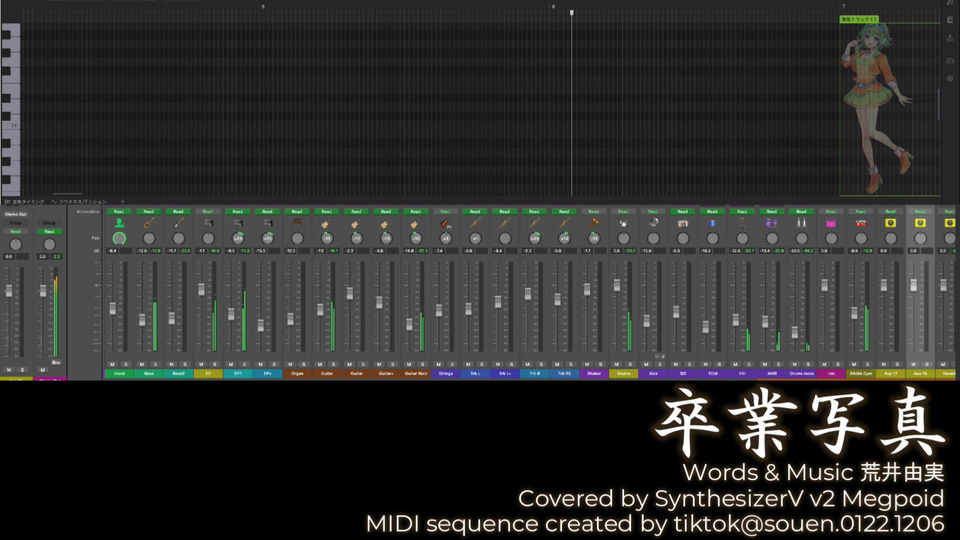Mute the Stereo Out channel

point(9,370)
